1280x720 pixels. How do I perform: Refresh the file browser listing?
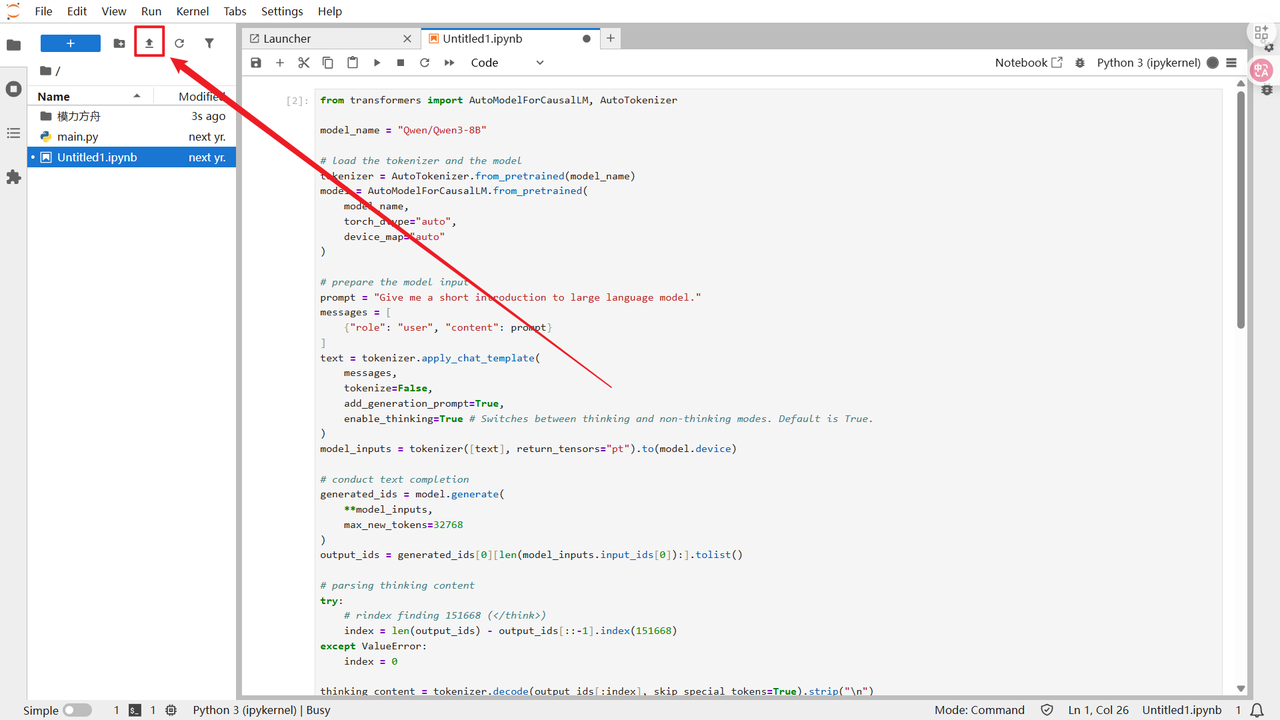point(179,43)
